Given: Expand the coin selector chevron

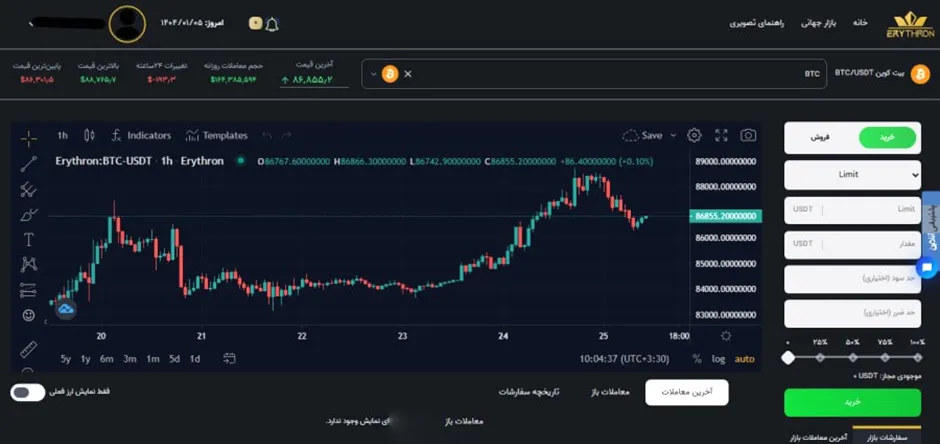Looking at the screenshot, I should point(374,74).
